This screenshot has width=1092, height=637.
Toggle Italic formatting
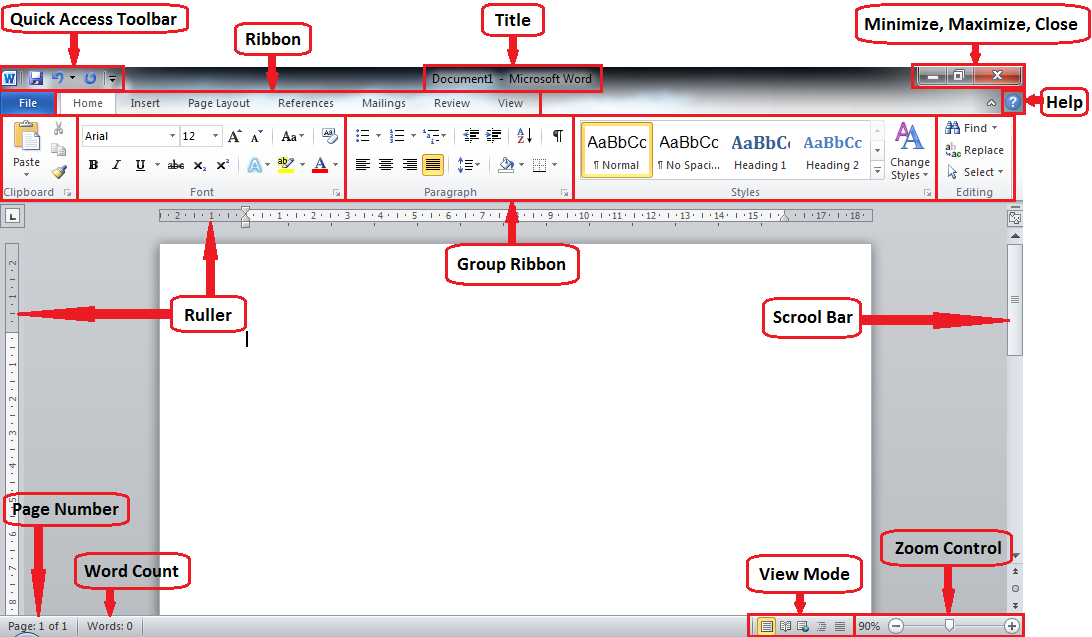tap(116, 165)
